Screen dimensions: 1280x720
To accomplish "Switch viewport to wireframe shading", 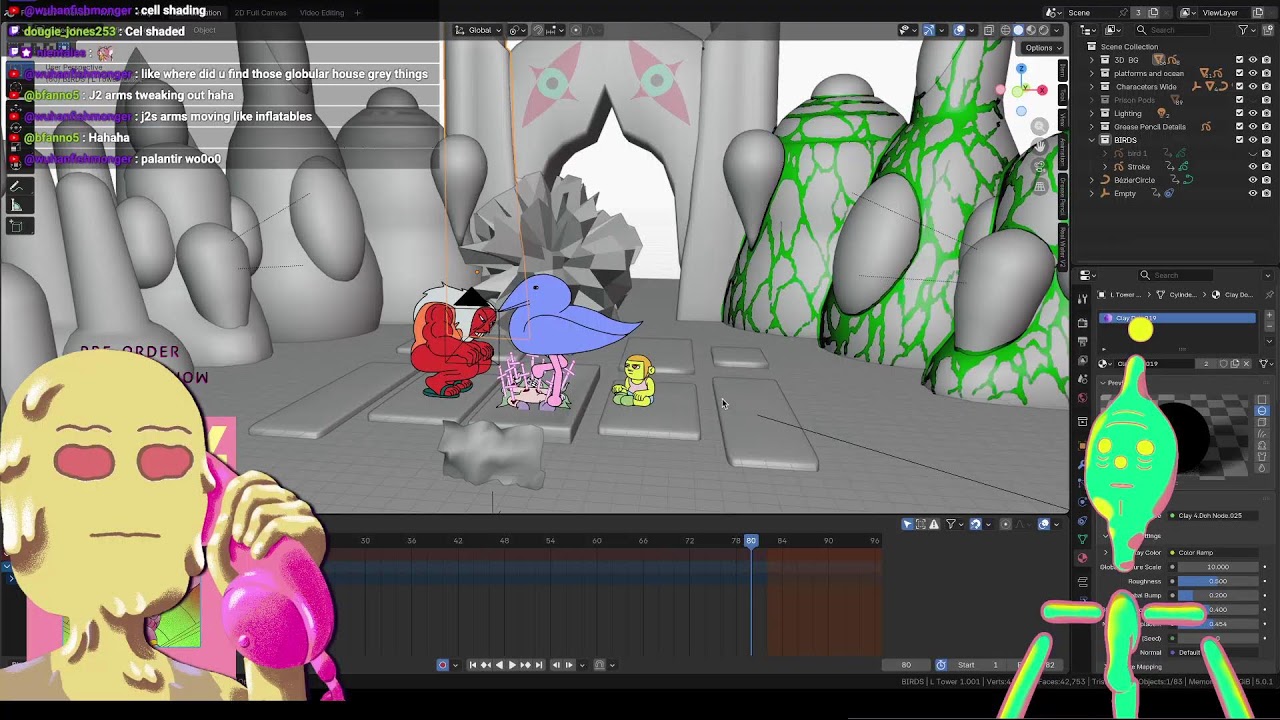I will pyautogui.click(x=1005, y=30).
